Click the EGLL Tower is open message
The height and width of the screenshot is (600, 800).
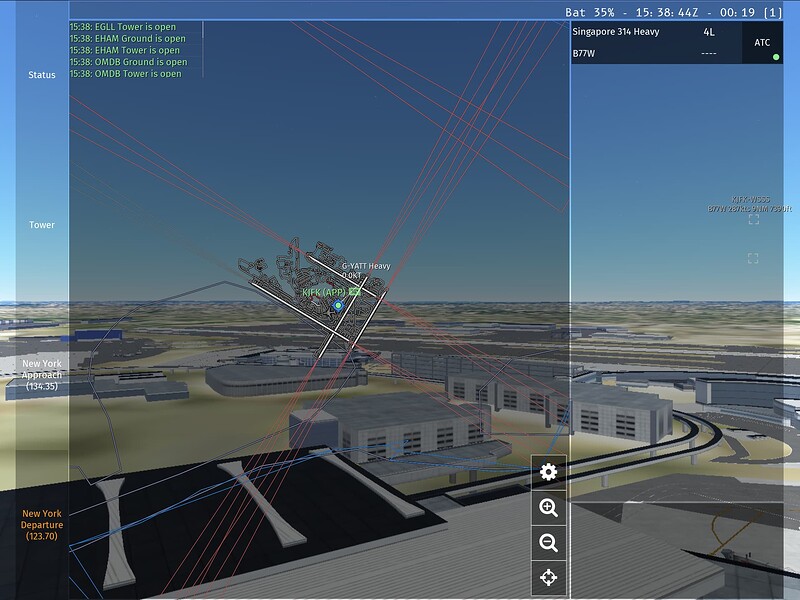pos(123,27)
